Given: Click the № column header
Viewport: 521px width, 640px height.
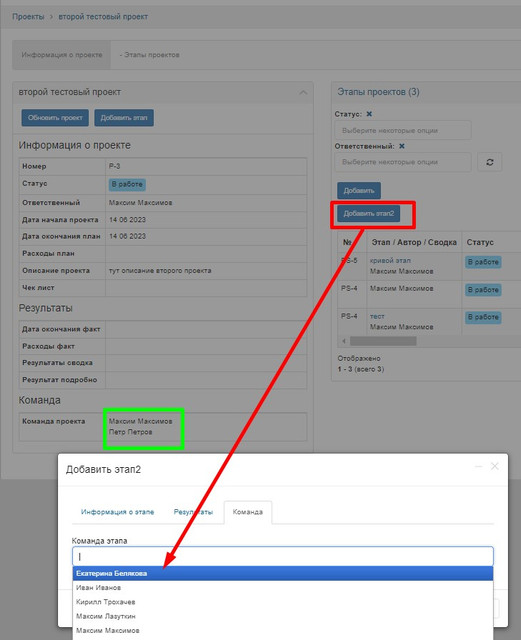Looking at the screenshot, I should tap(347, 242).
